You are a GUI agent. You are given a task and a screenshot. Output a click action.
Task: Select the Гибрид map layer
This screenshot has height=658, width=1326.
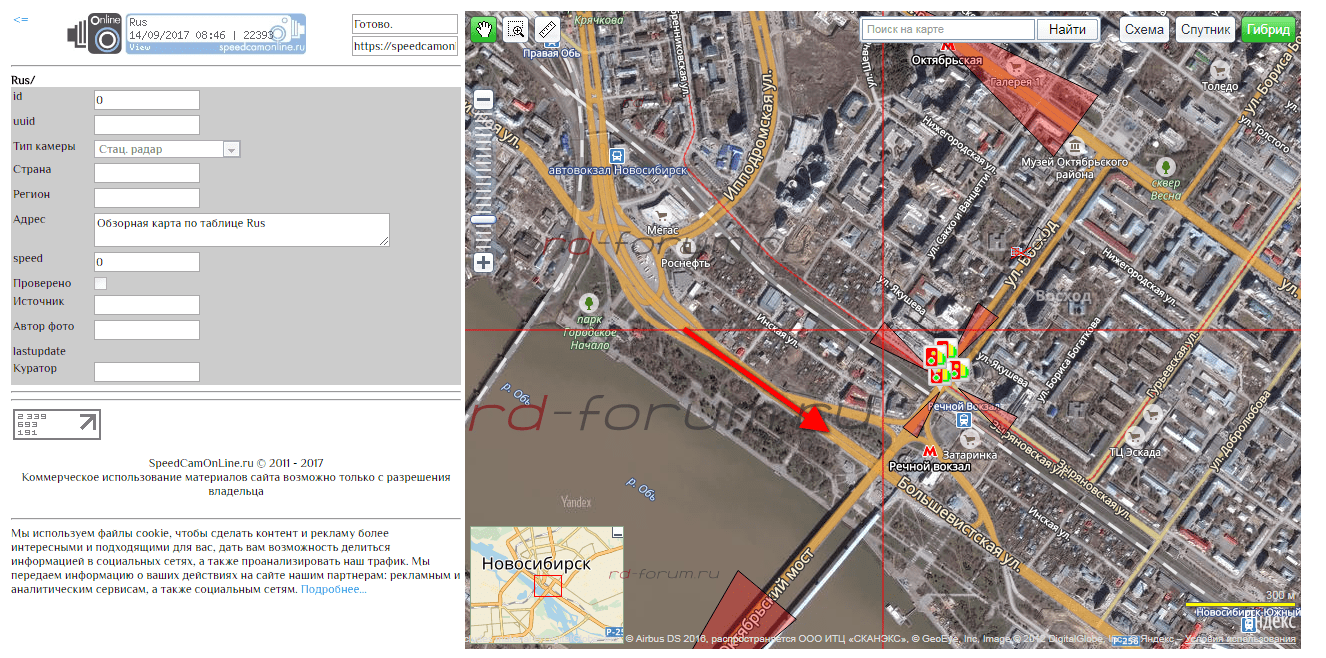point(1268,30)
